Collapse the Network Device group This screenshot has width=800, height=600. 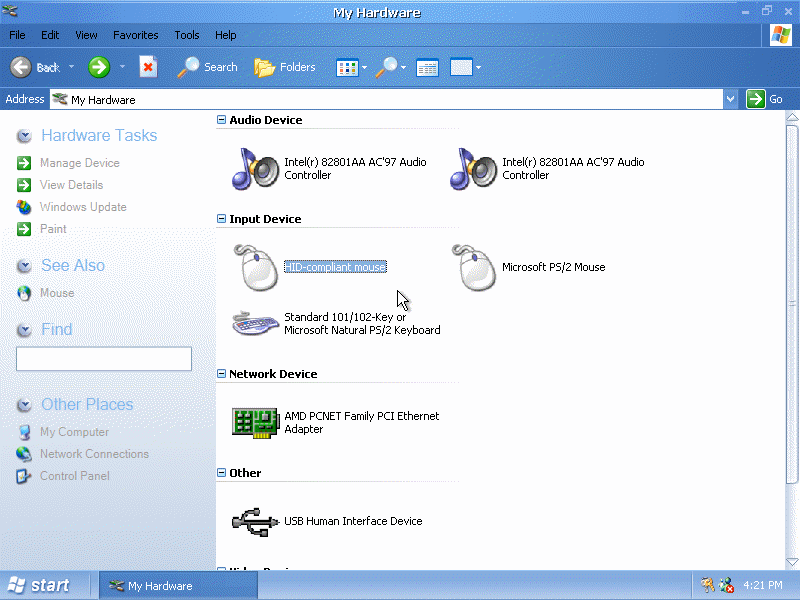[221, 373]
